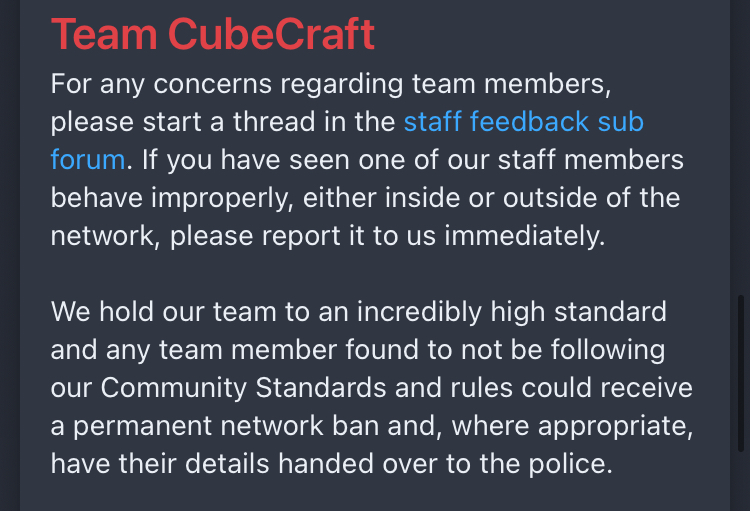The height and width of the screenshot is (511, 750).
Task: Click the word 'feedback' in the blue link
Action: tap(529, 122)
